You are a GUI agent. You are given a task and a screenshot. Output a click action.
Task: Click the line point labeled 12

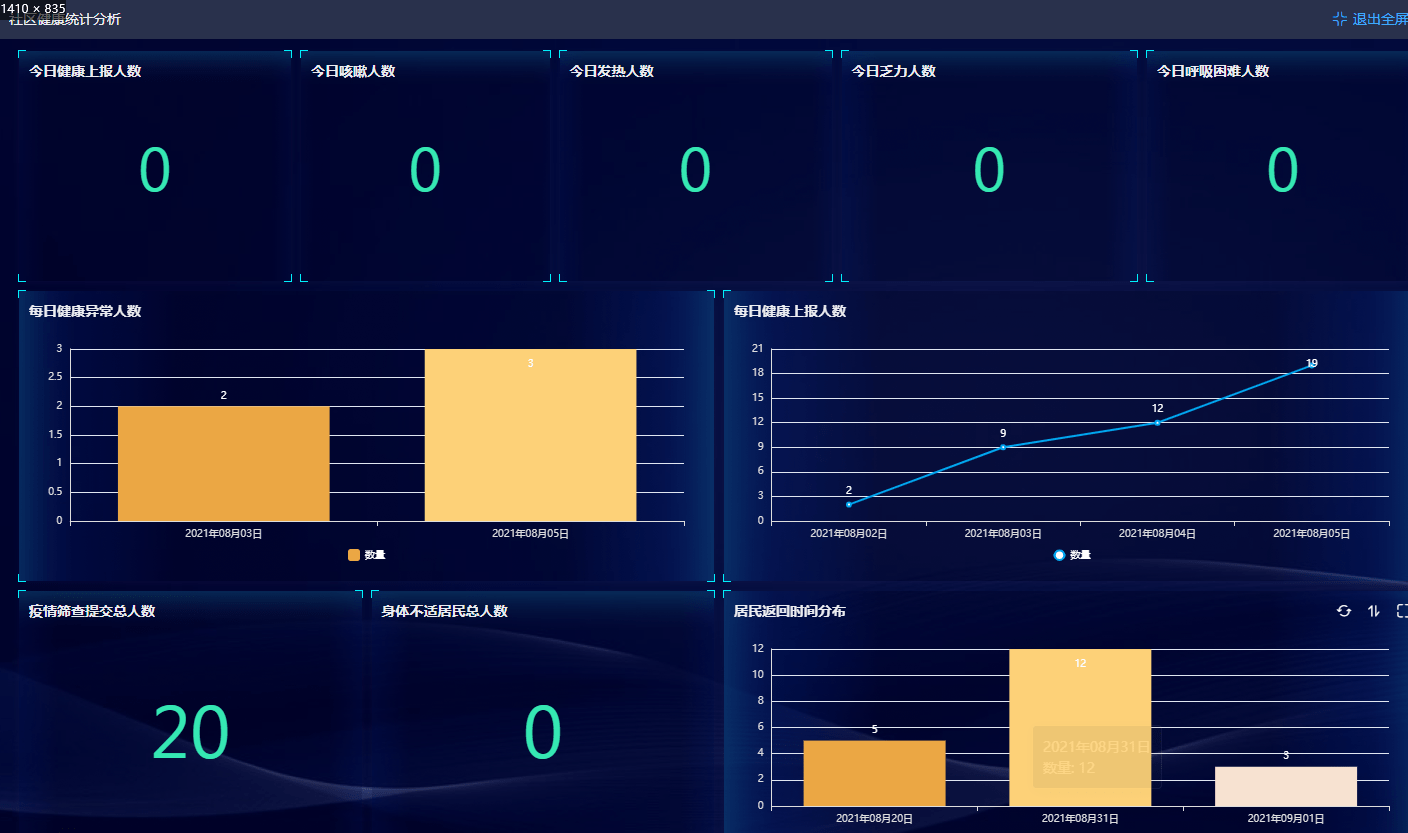pyautogui.click(x=1157, y=422)
